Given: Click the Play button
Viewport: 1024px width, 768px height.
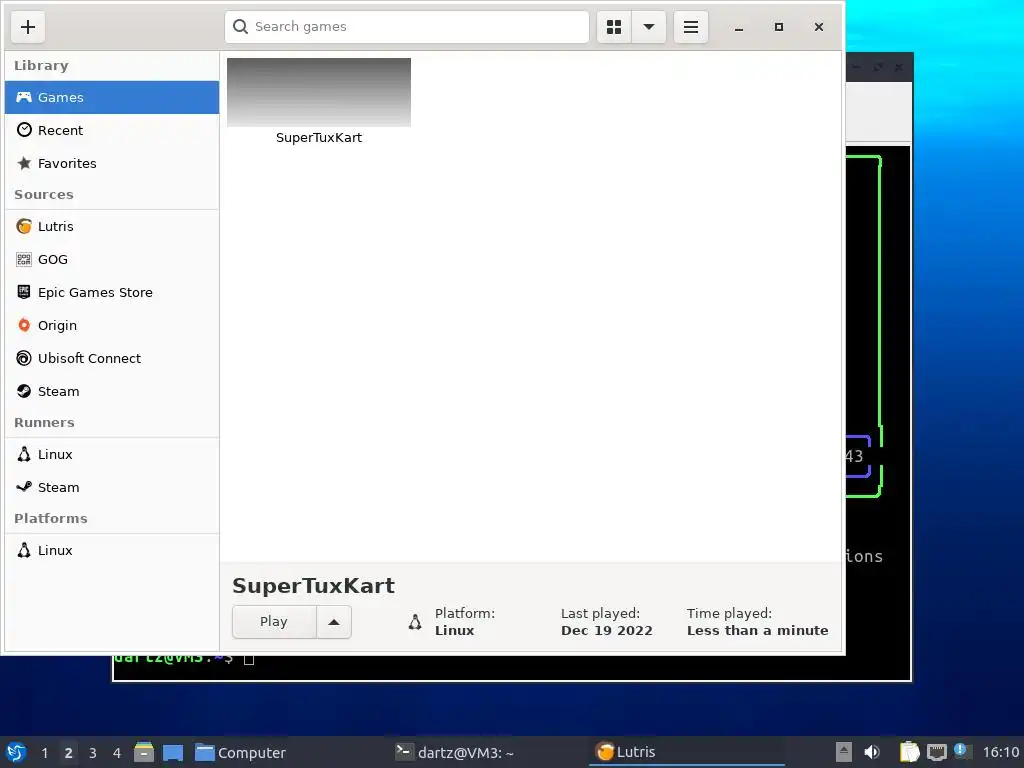Looking at the screenshot, I should 274,622.
